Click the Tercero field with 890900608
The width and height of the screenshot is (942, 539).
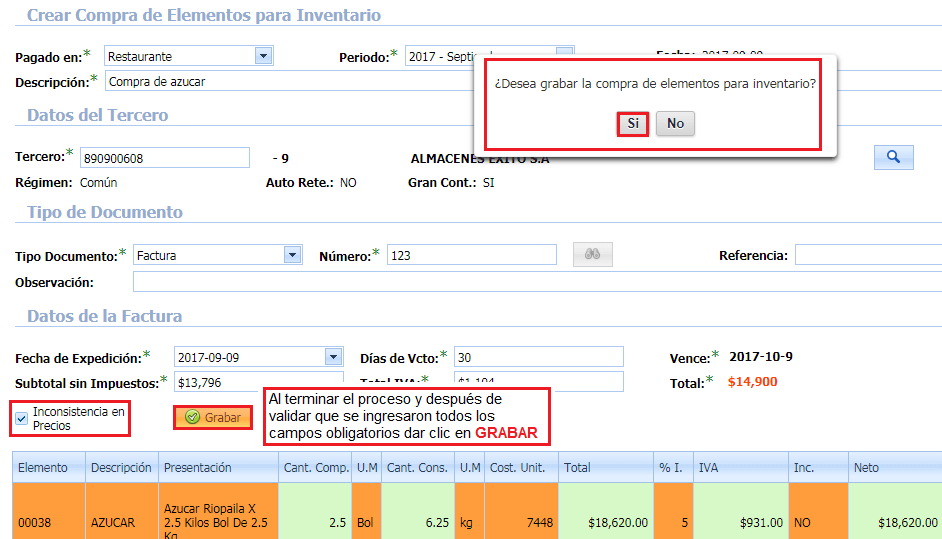(x=165, y=158)
